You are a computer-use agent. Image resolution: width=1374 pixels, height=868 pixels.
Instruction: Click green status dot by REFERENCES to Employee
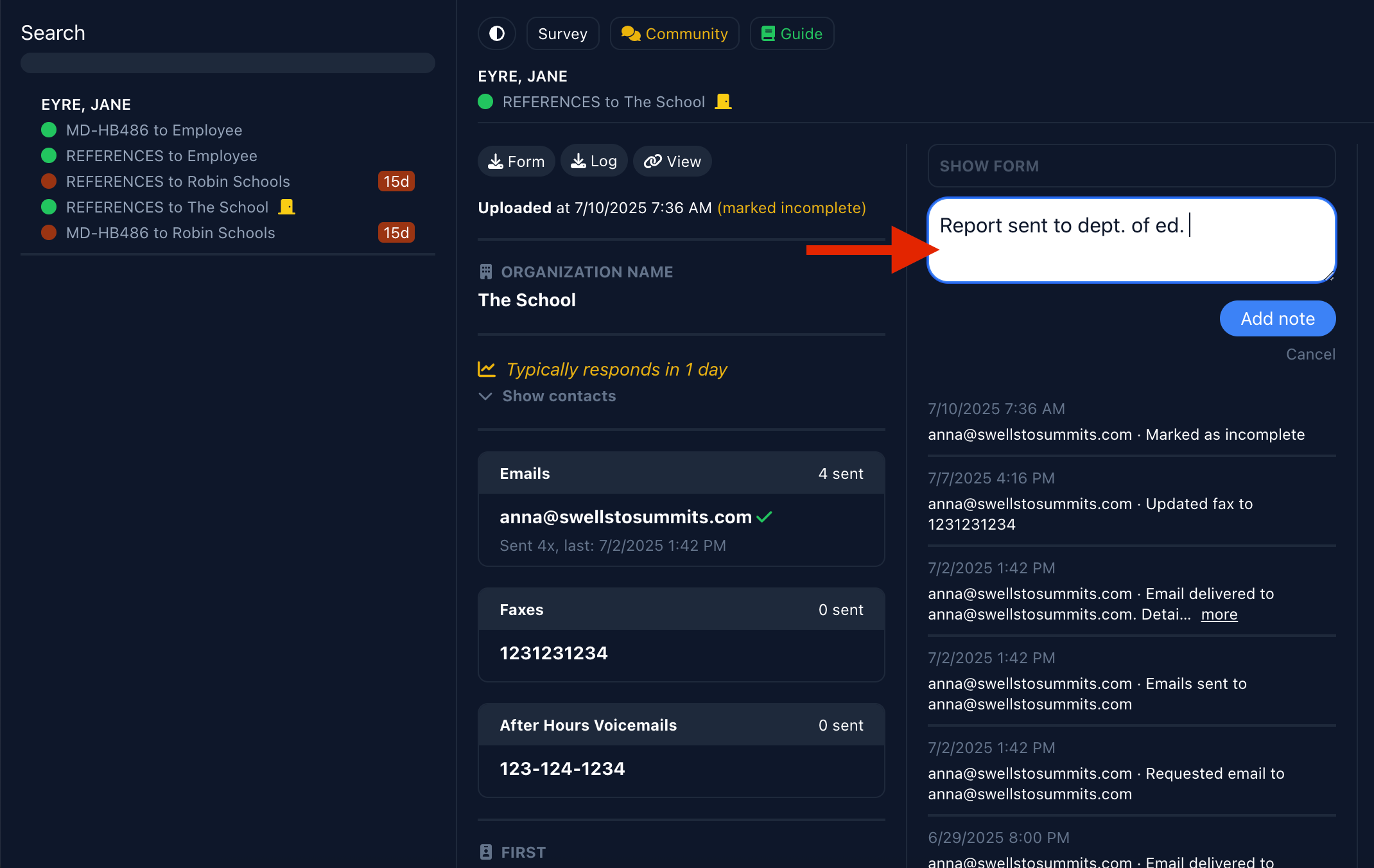pyautogui.click(x=49, y=156)
